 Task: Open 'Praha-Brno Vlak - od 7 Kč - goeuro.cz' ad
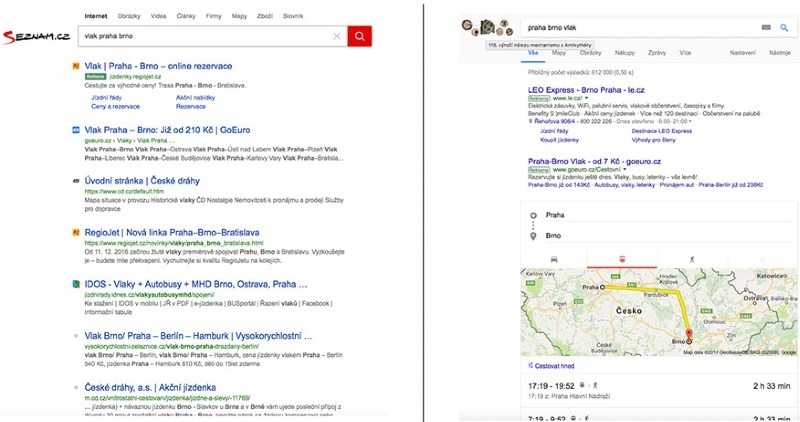pyautogui.click(x=594, y=161)
